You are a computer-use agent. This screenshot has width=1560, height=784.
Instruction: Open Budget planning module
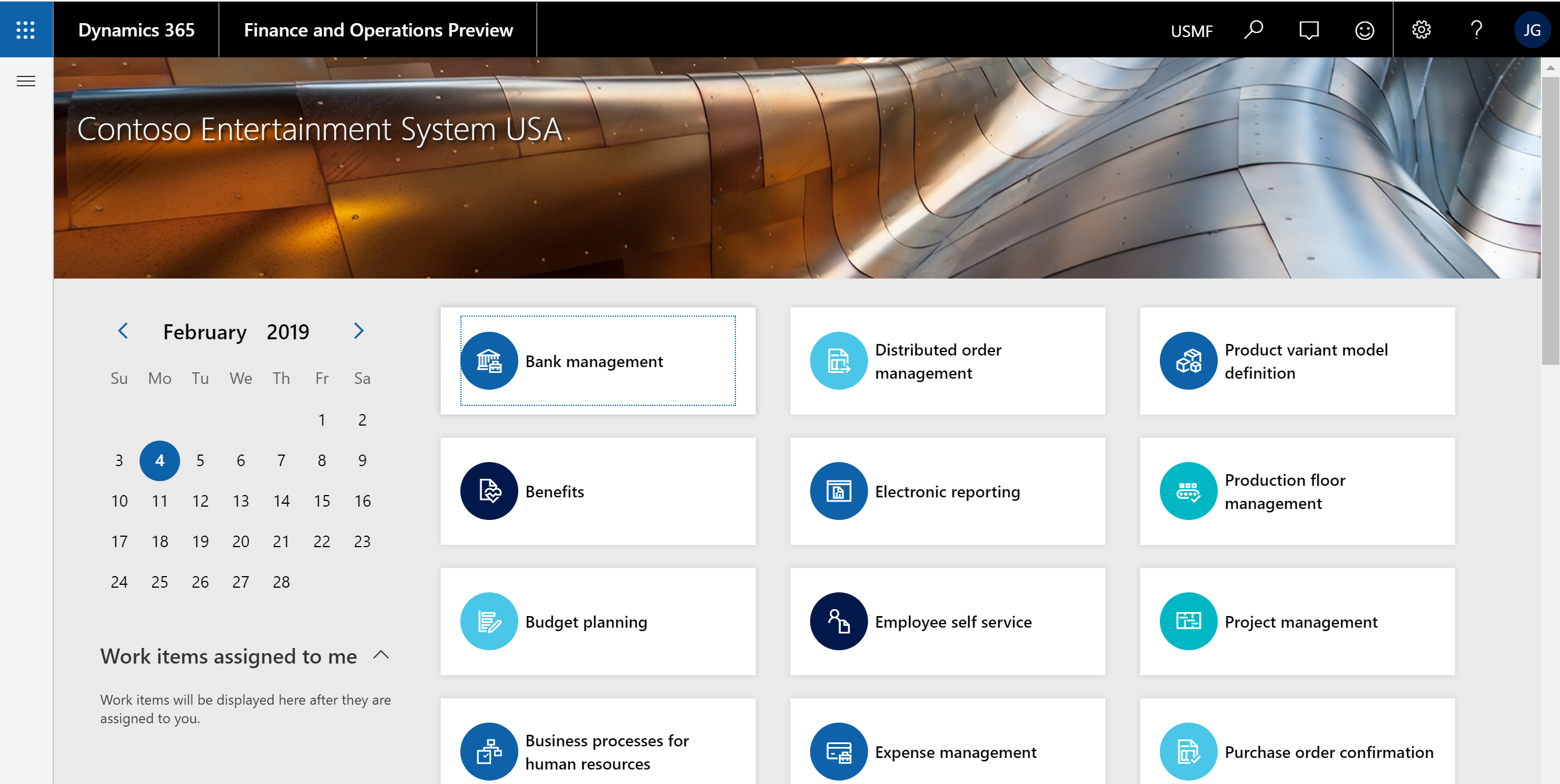pyautogui.click(x=597, y=621)
